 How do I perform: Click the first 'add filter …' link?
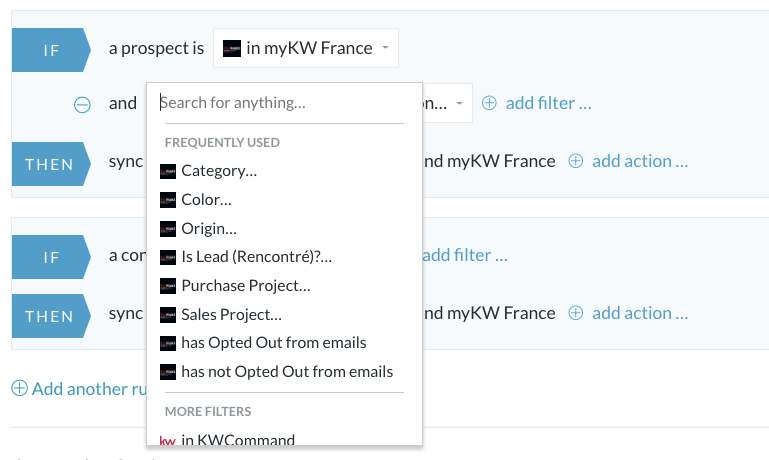(548, 103)
